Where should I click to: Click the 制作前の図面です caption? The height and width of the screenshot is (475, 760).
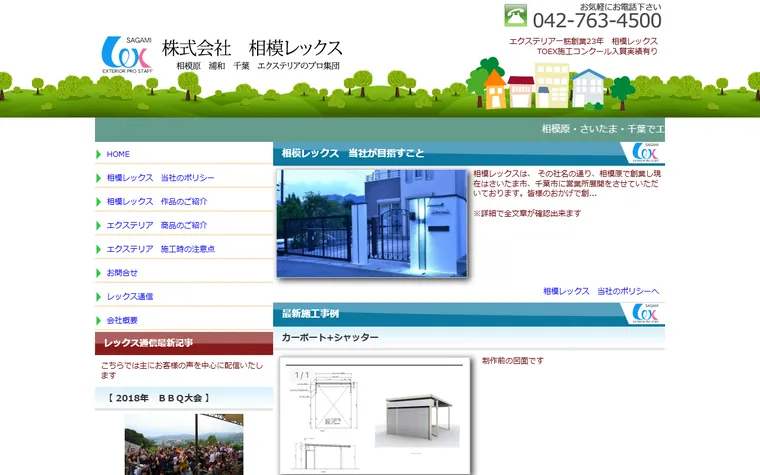point(513,361)
